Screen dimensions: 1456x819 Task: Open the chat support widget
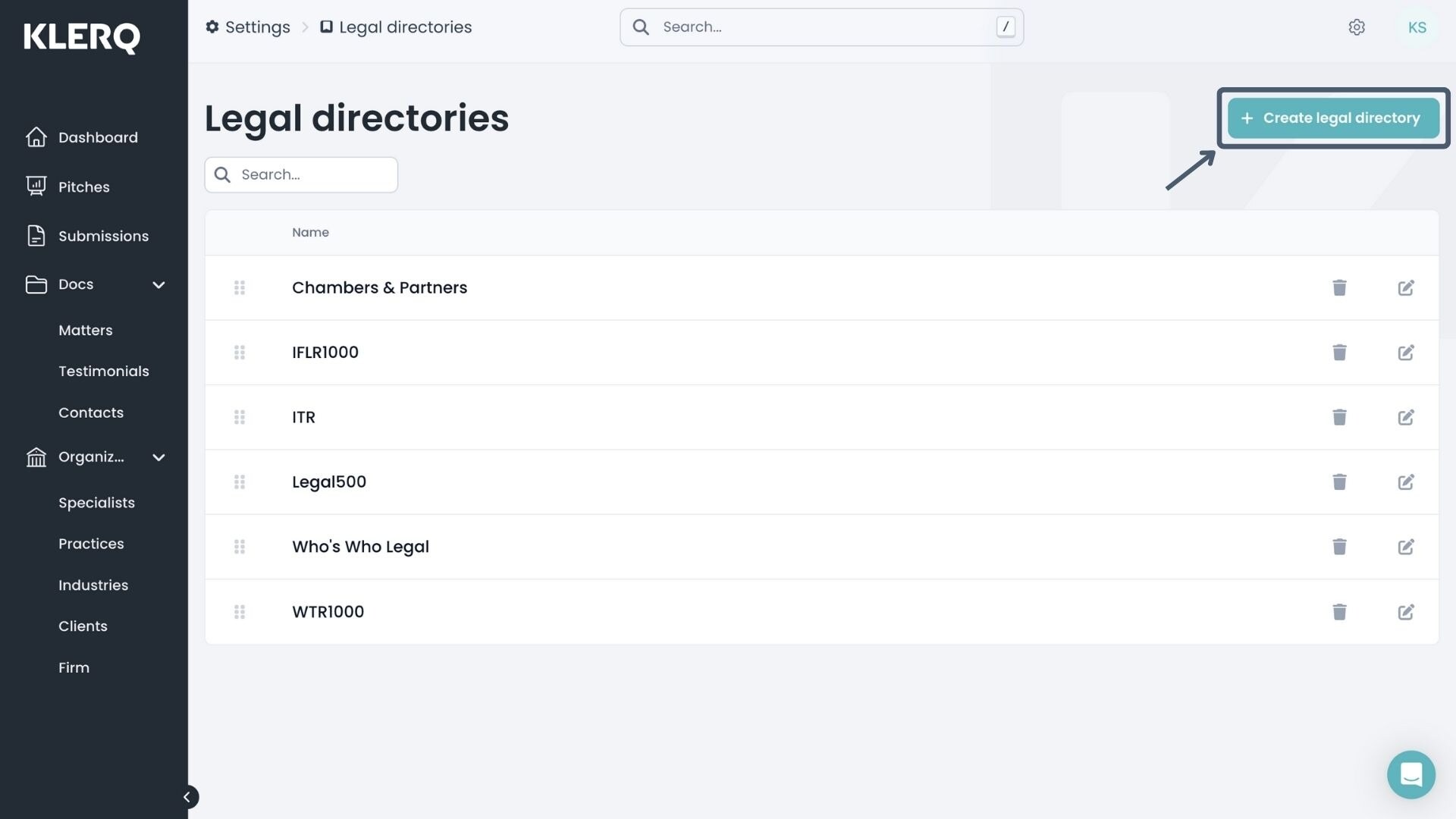1410,774
